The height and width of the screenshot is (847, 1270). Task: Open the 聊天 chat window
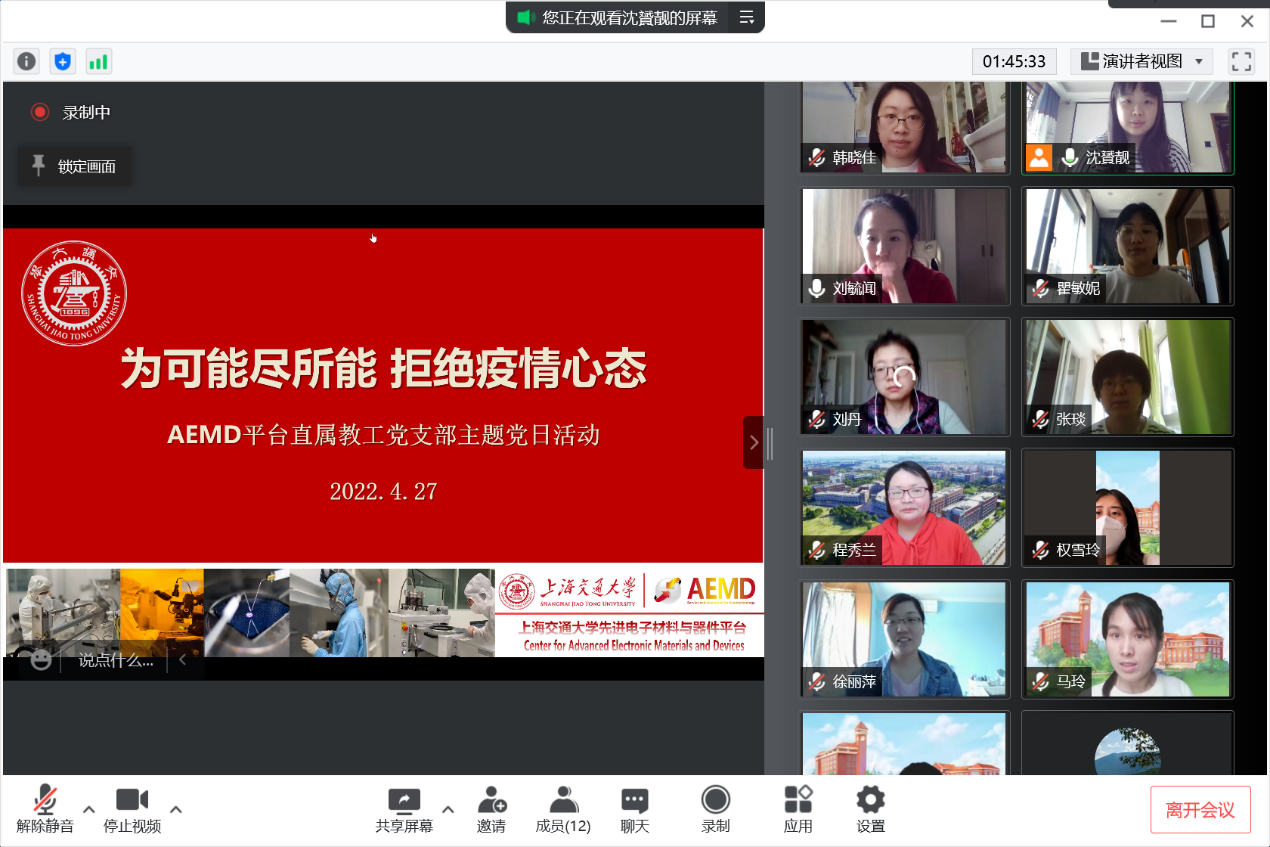coord(635,809)
